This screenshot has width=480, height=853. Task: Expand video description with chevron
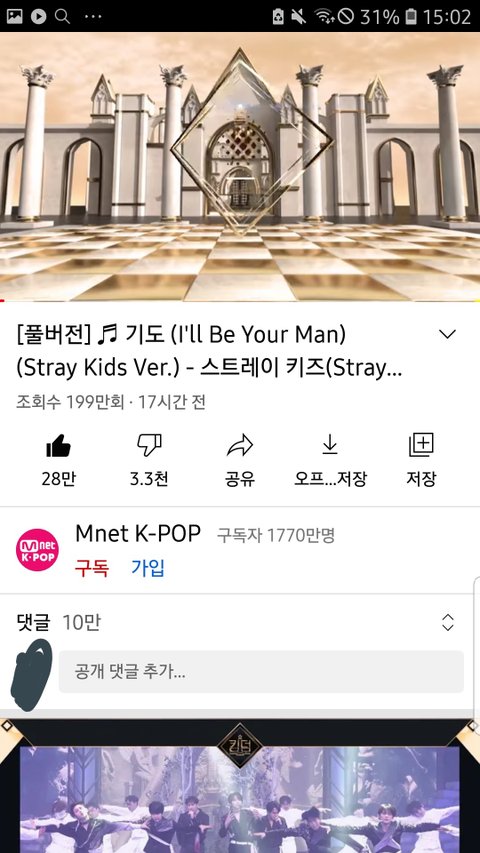447,334
